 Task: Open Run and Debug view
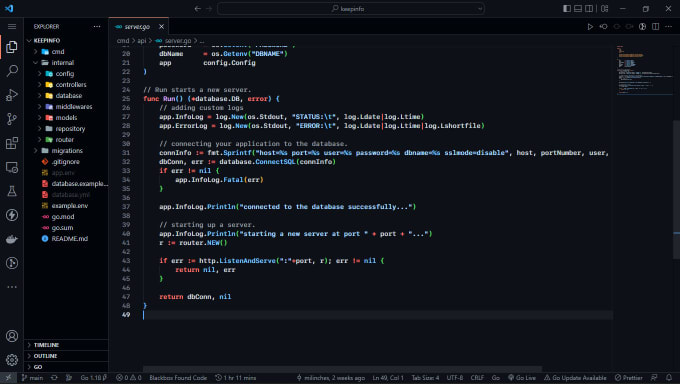(12, 95)
